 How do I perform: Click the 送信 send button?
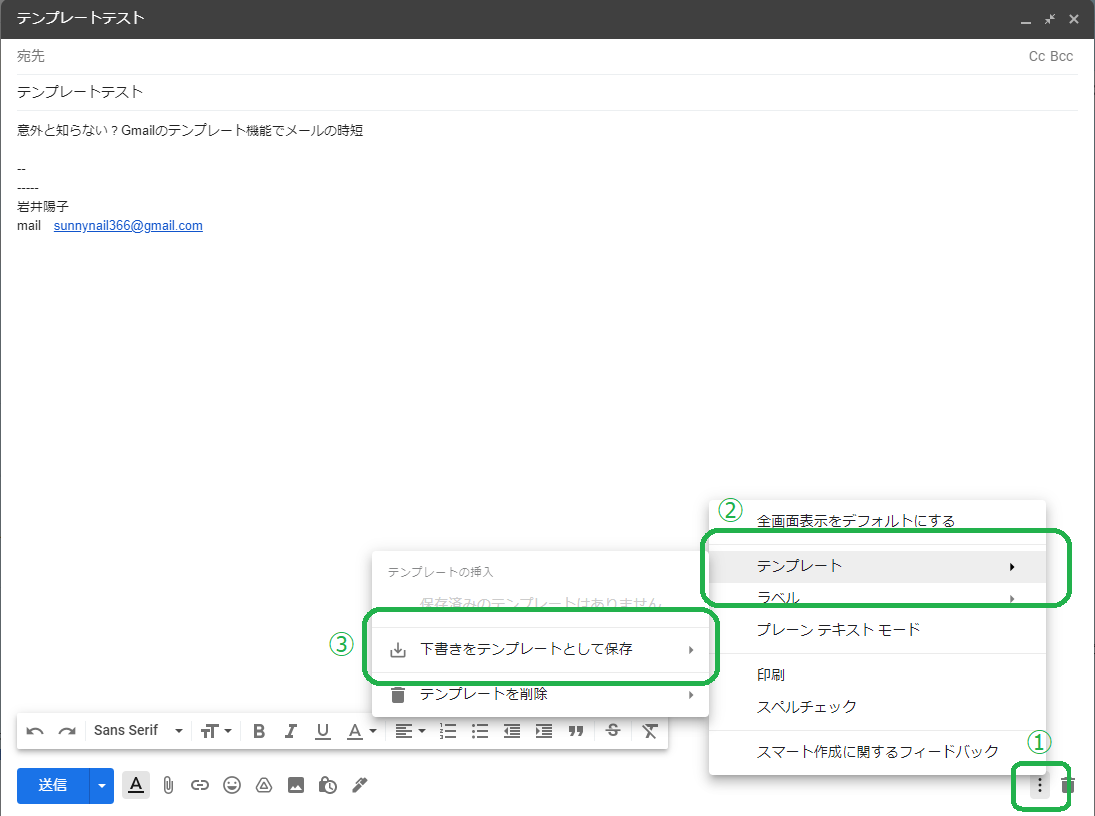click(53, 785)
